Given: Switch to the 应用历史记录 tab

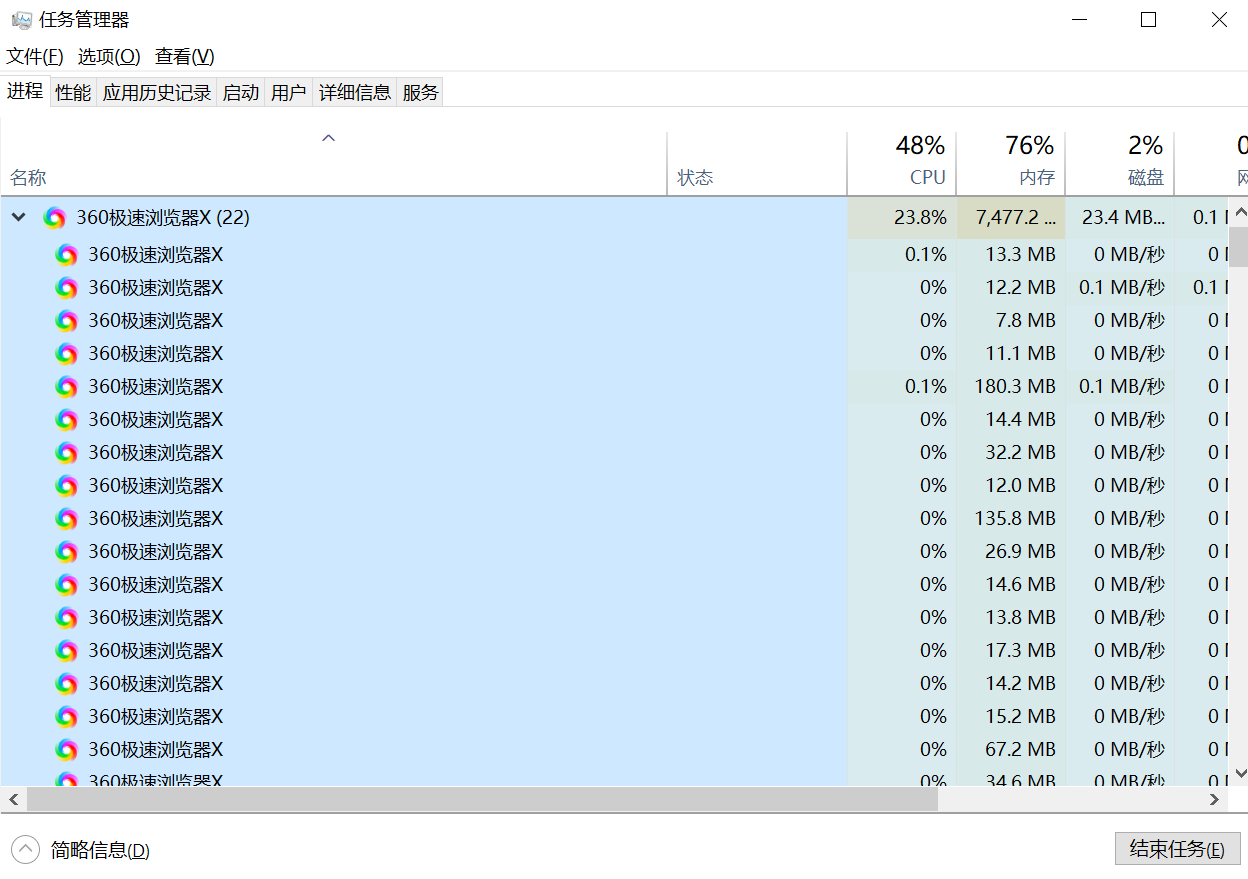Looking at the screenshot, I should 157,93.
